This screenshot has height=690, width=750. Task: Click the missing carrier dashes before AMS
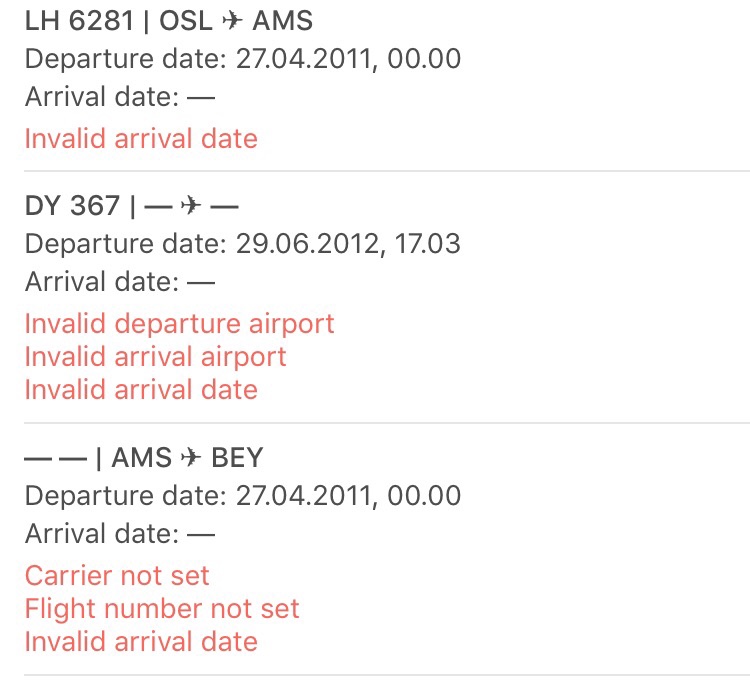tap(56, 459)
